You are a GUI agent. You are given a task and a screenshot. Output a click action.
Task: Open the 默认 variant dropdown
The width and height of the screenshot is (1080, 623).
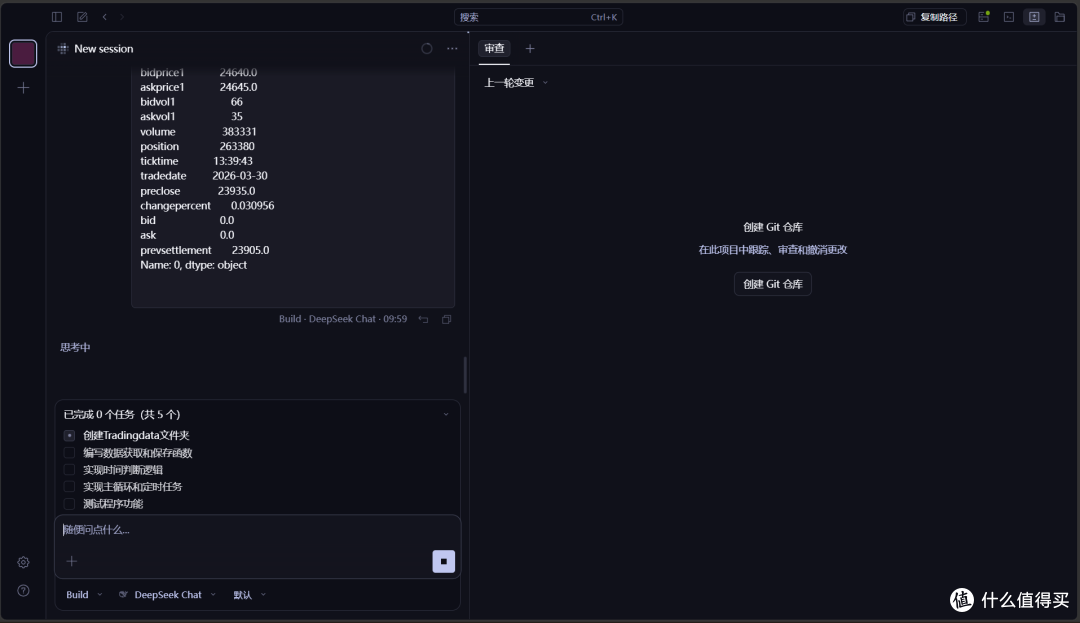(249, 595)
